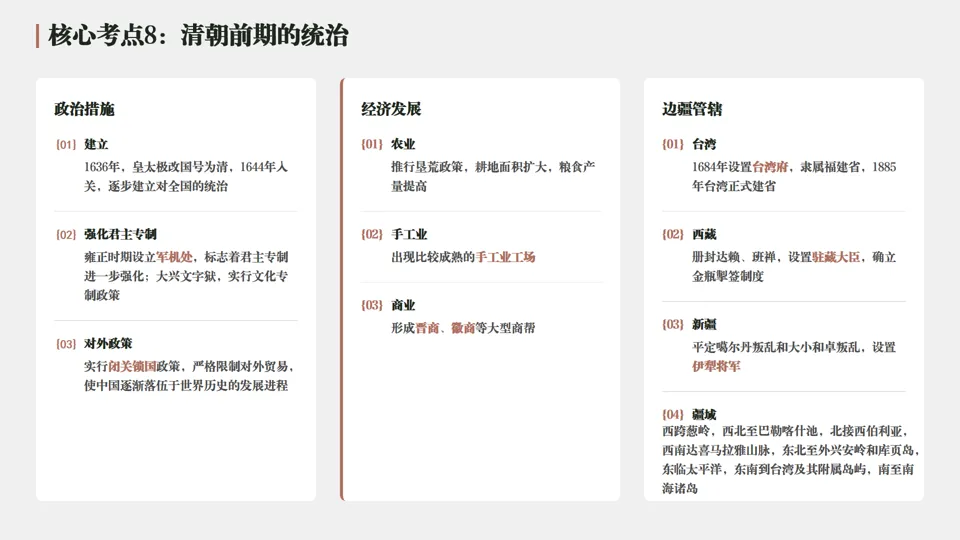
Task: Click number {02} beside 手工业
Action: 372,234
